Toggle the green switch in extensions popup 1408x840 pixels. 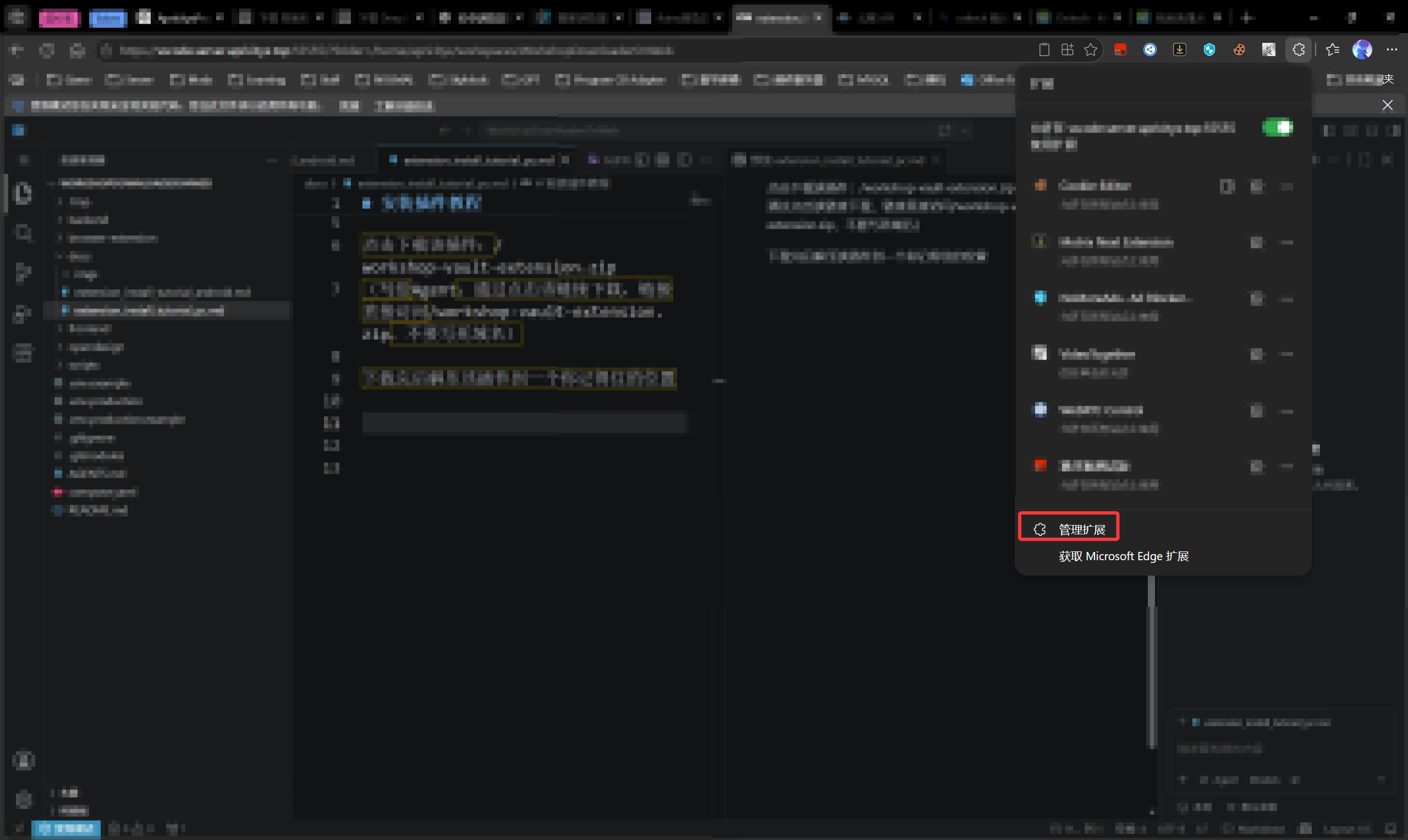point(1277,128)
